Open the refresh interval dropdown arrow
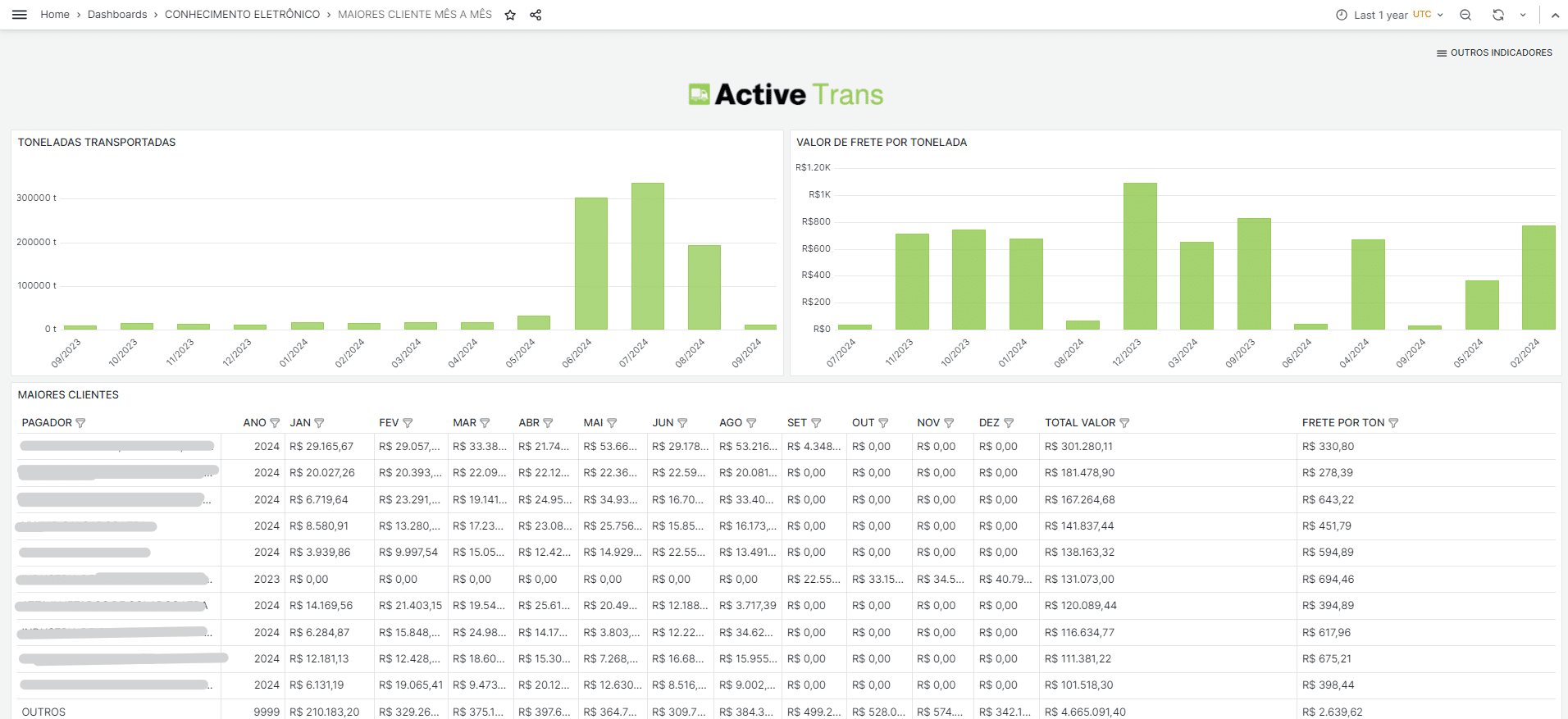This screenshot has width=1568, height=719. pyautogui.click(x=1523, y=15)
